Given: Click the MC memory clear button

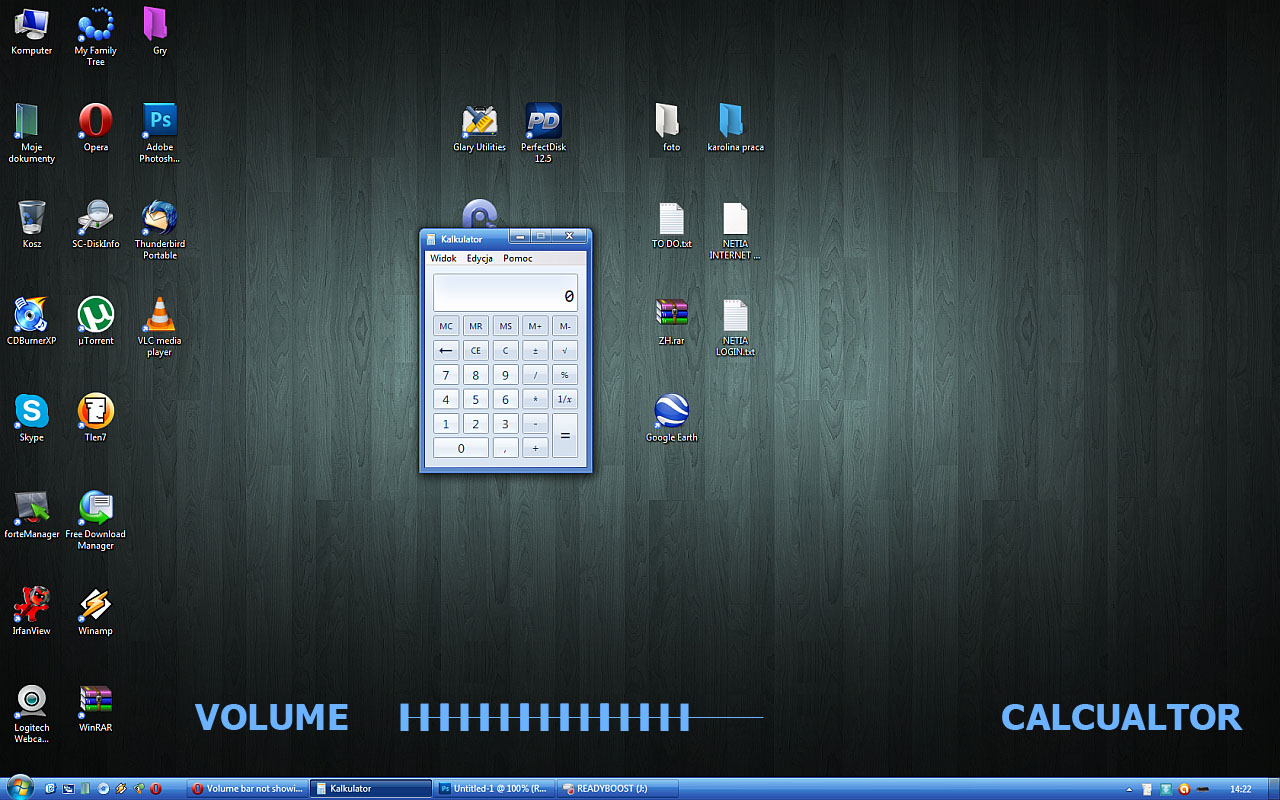Looking at the screenshot, I should (x=446, y=326).
